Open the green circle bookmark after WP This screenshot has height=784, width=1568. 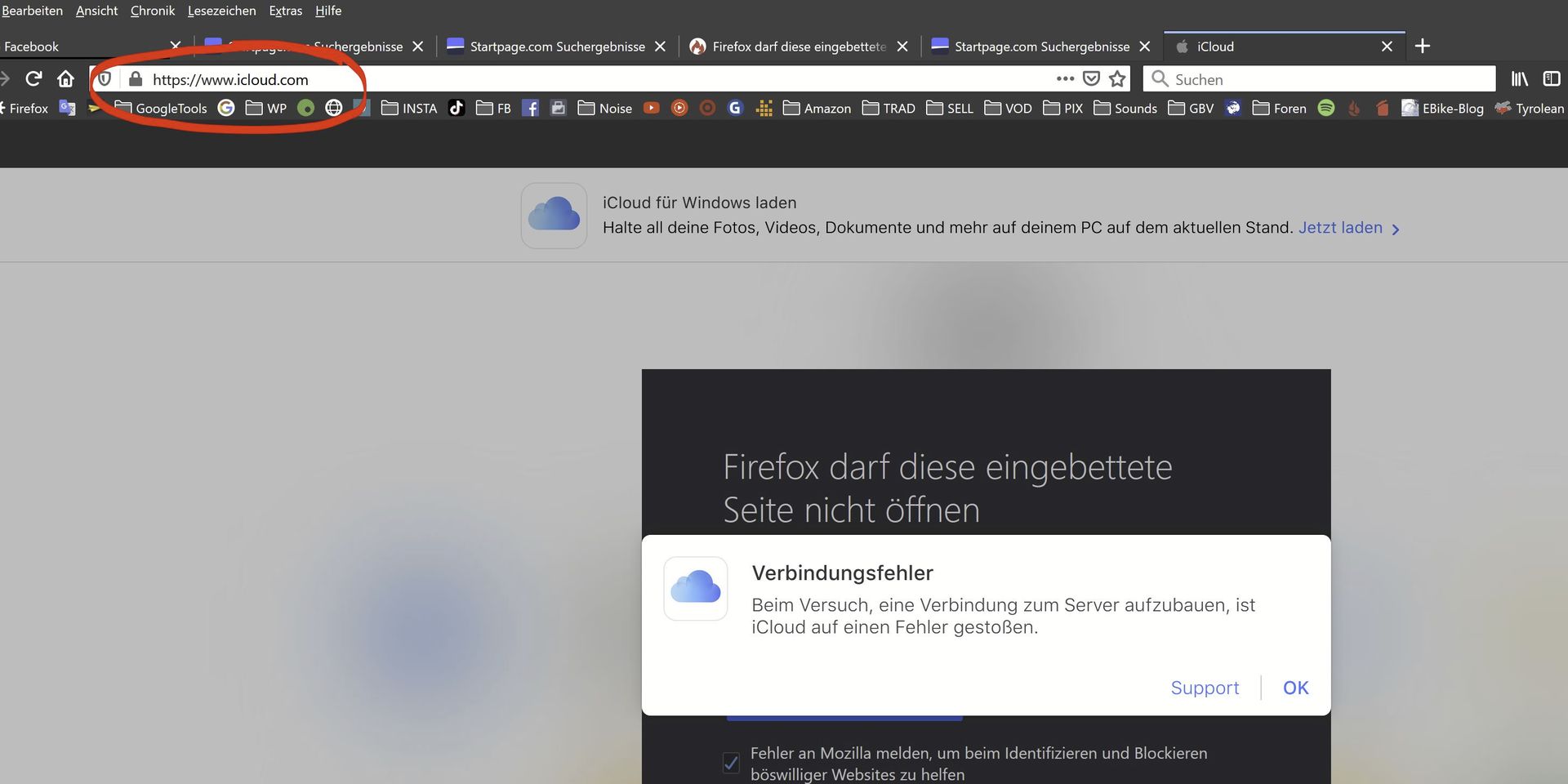coord(305,108)
